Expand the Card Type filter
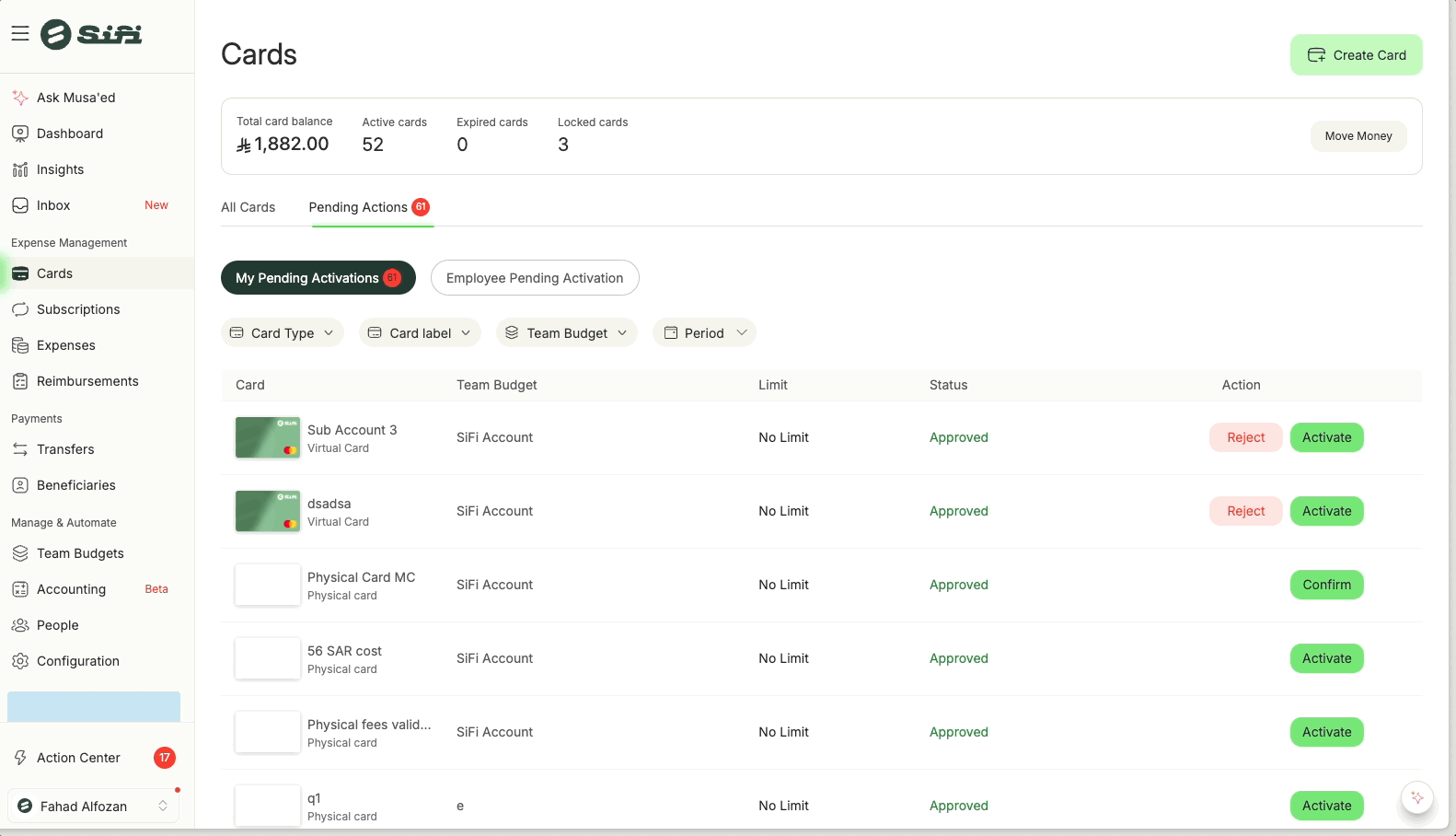The width and height of the screenshot is (1456, 836). point(282,333)
